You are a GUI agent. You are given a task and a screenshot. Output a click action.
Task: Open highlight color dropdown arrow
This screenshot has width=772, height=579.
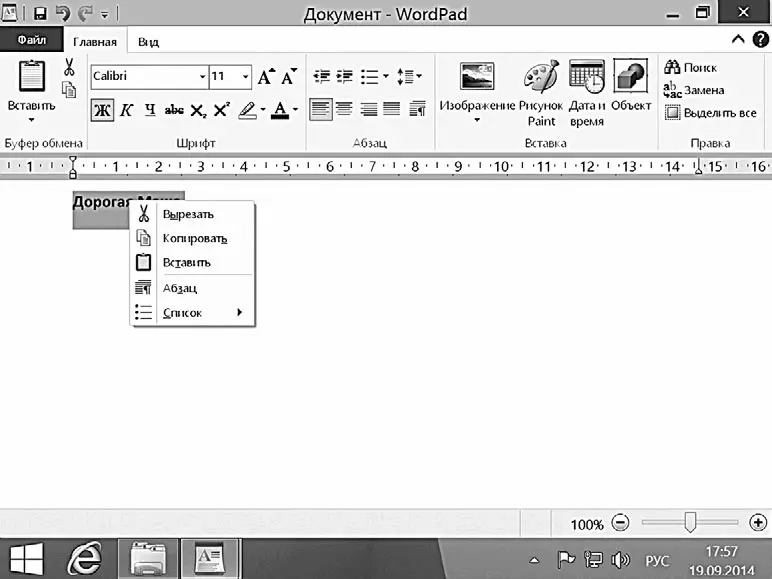263,110
